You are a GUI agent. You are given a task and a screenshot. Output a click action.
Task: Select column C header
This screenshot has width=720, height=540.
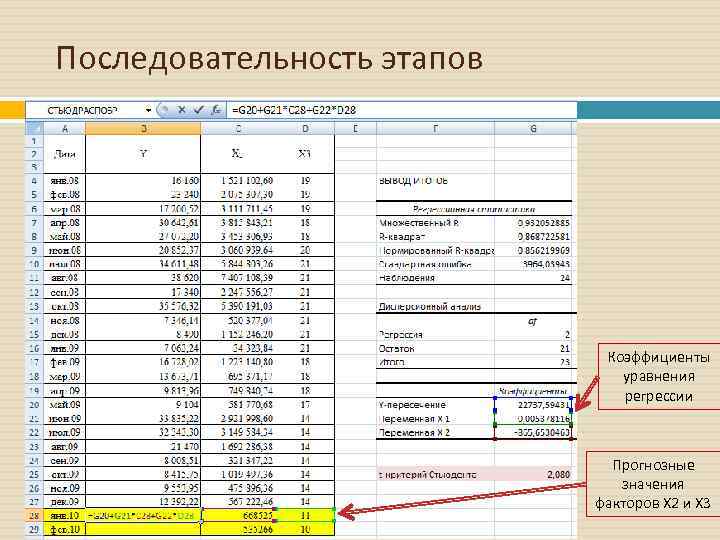238,129
